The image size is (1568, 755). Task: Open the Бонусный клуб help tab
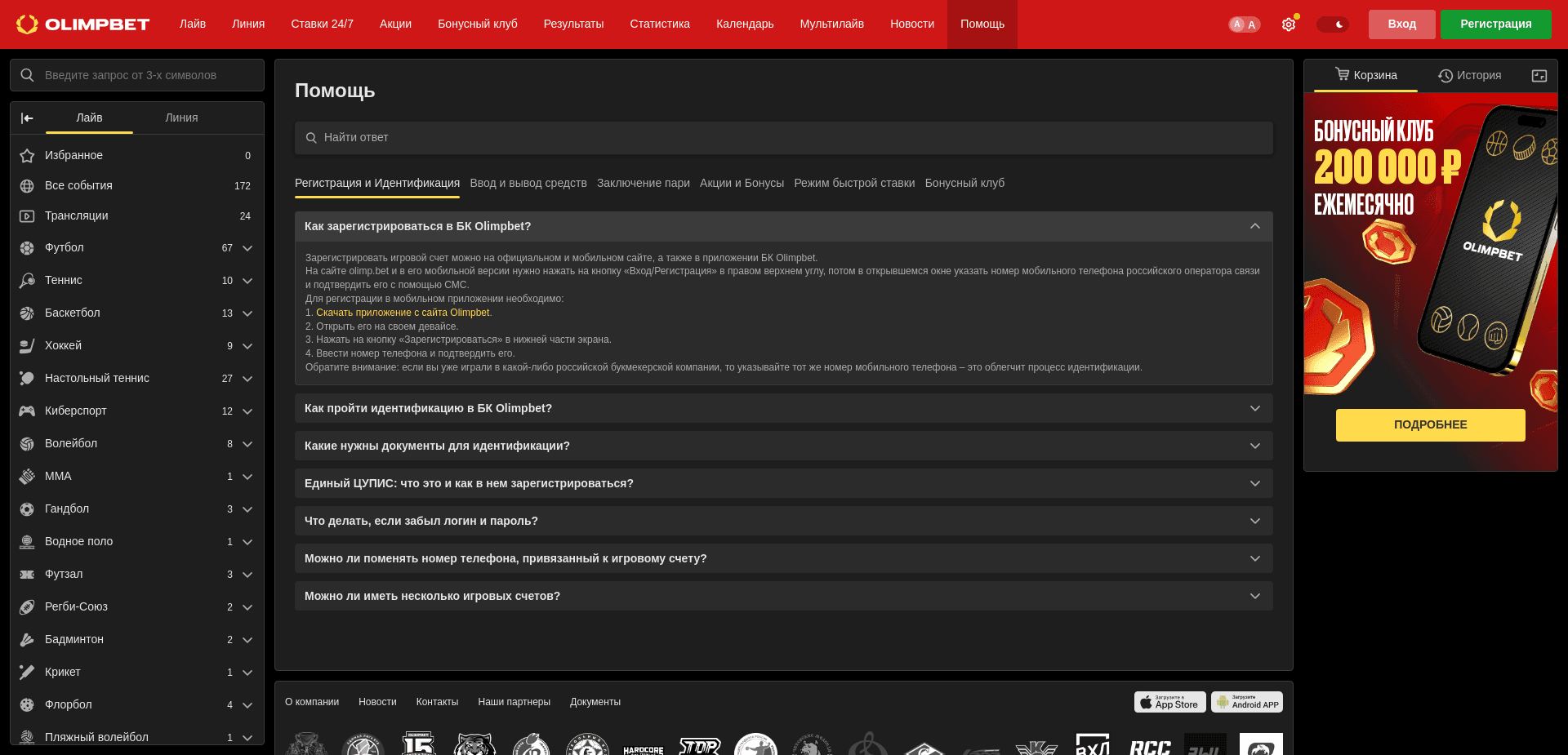[964, 184]
